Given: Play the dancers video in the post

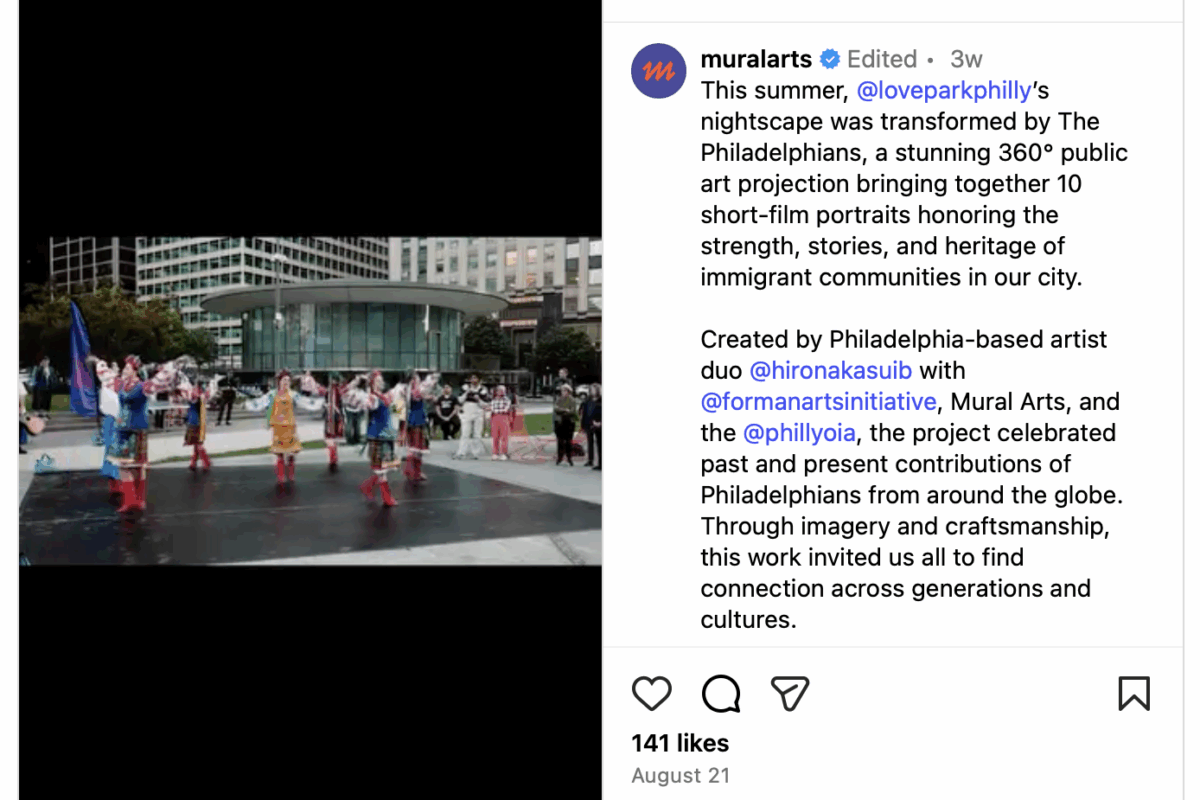Looking at the screenshot, I should pyautogui.click(x=310, y=401).
